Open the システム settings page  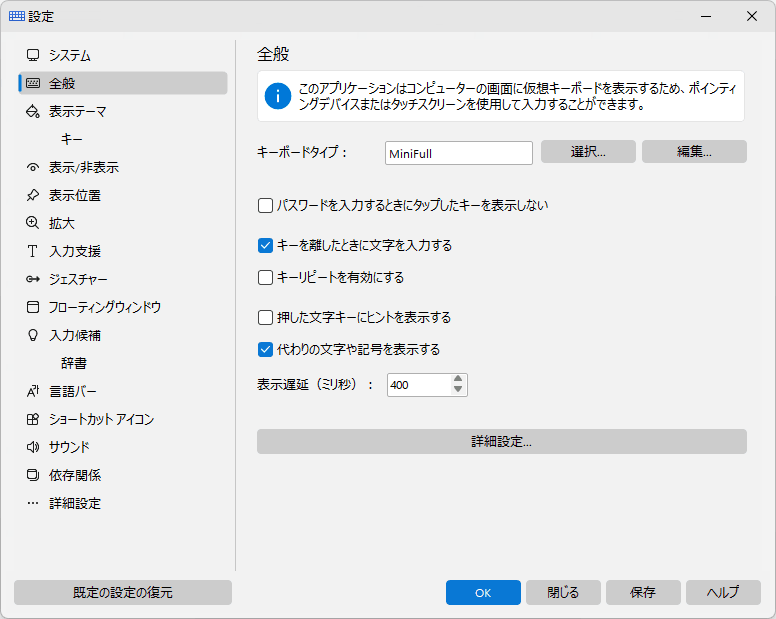pyautogui.click(x=123, y=55)
